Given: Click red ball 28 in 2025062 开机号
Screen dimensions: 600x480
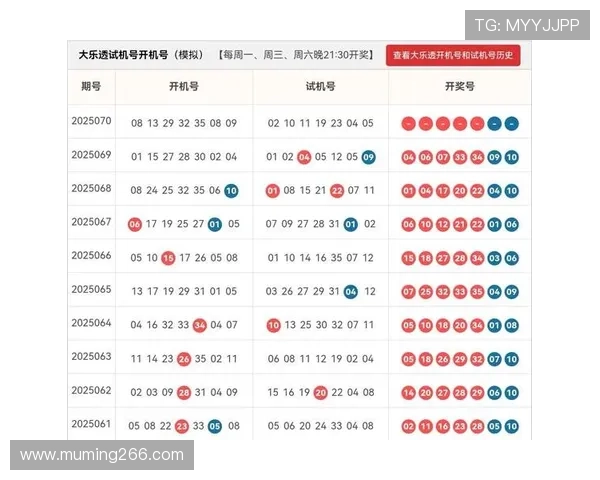Looking at the screenshot, I should [184, 393].
